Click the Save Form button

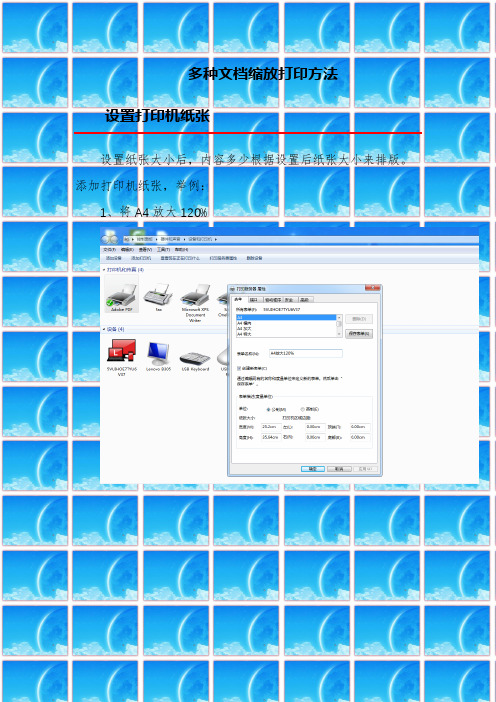pos(359,334)
